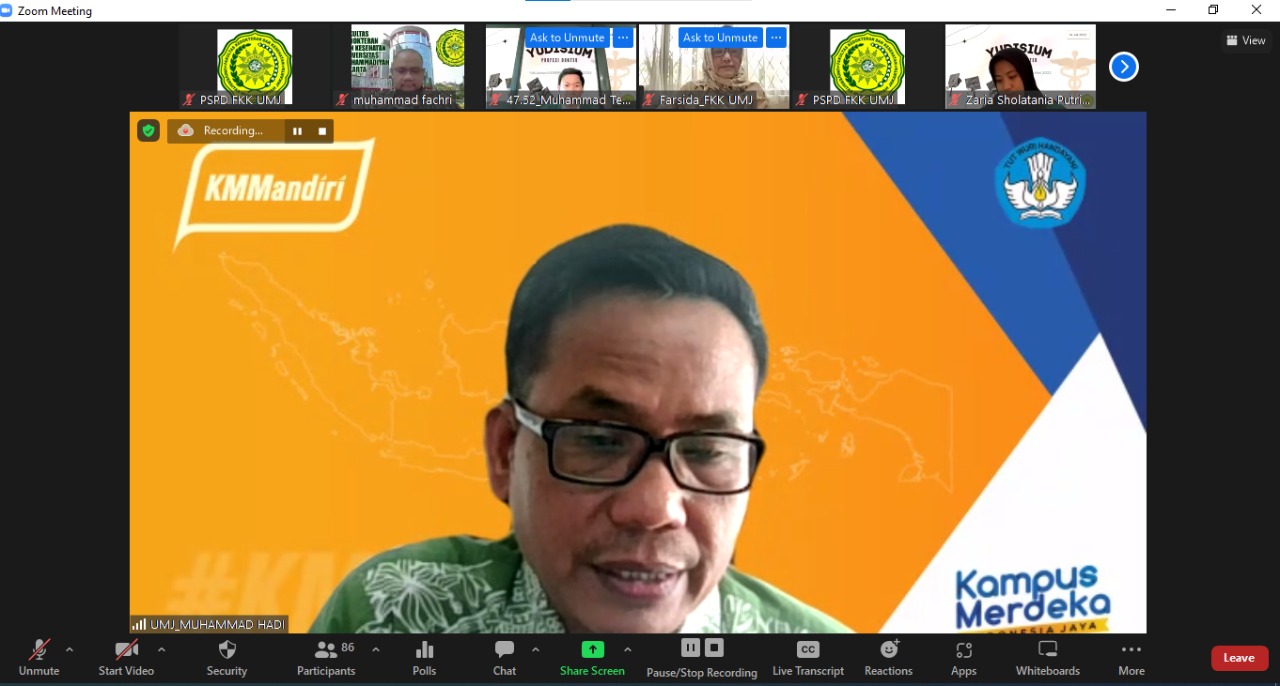This screenshot has height=686, width=1280.
Task: Enable Live Transcript captions
Action: tap(808, 657)
